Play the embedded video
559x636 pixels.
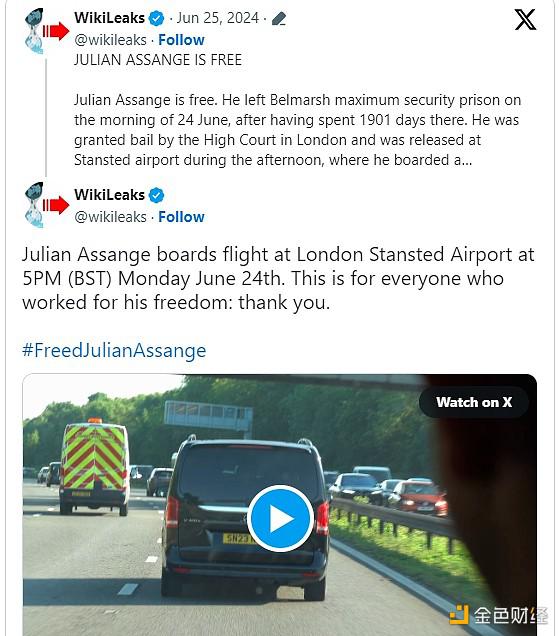280,518
